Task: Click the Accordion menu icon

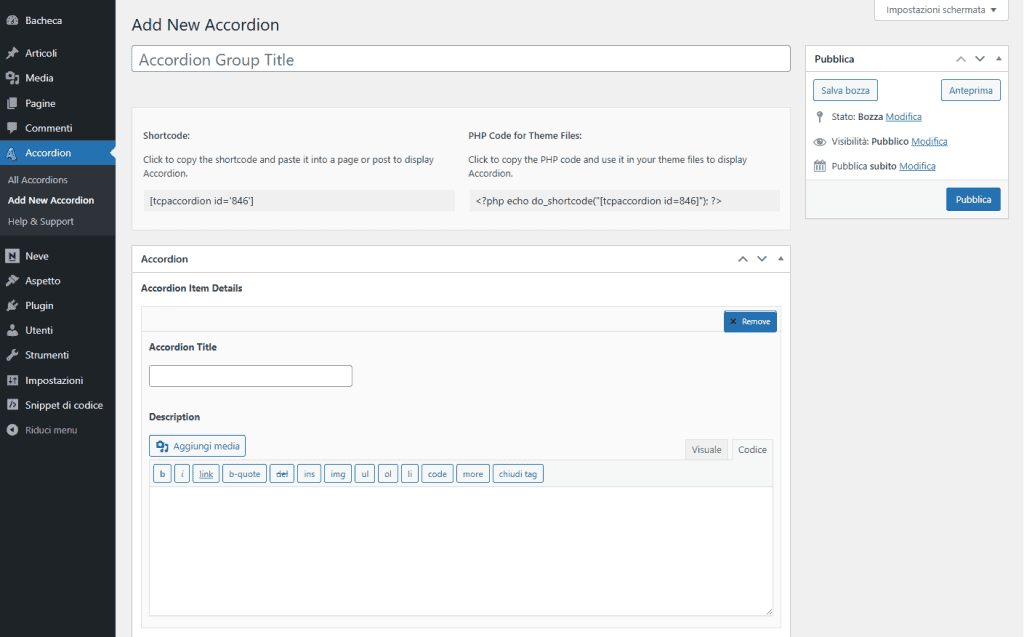Action: point(12,153)
